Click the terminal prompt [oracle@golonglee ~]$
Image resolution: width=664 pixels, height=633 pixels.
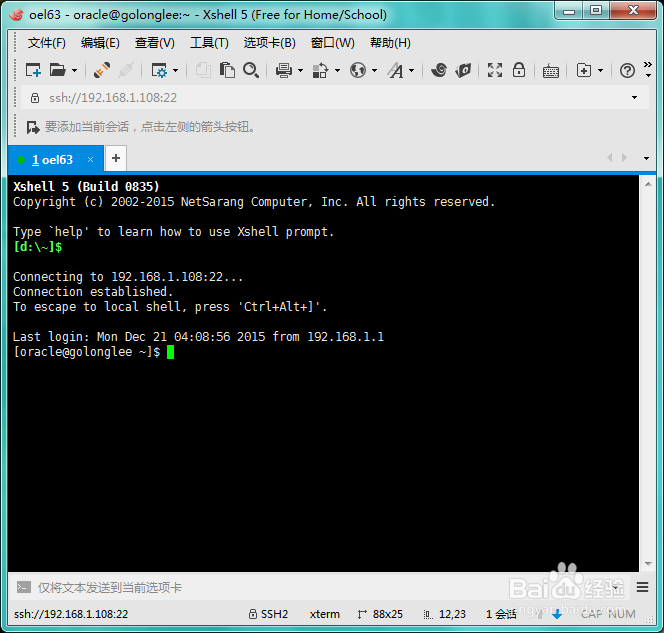coord(87,352)
